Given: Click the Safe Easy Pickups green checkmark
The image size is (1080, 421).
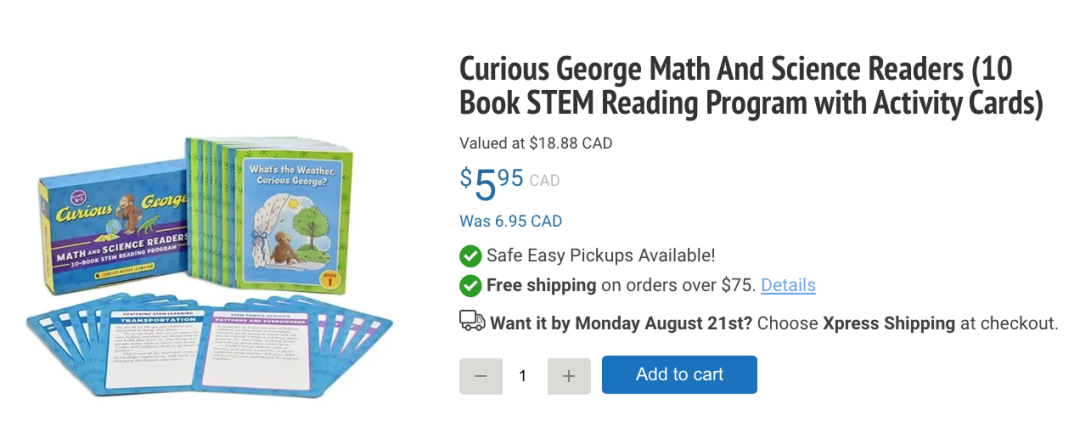Looking at the screenshot, I should (470, 255).
